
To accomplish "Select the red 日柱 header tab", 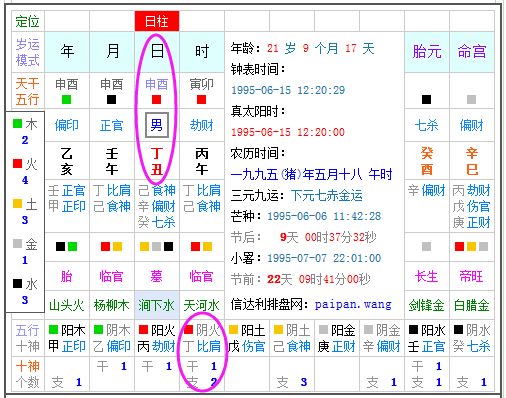I will coord(157,21).
